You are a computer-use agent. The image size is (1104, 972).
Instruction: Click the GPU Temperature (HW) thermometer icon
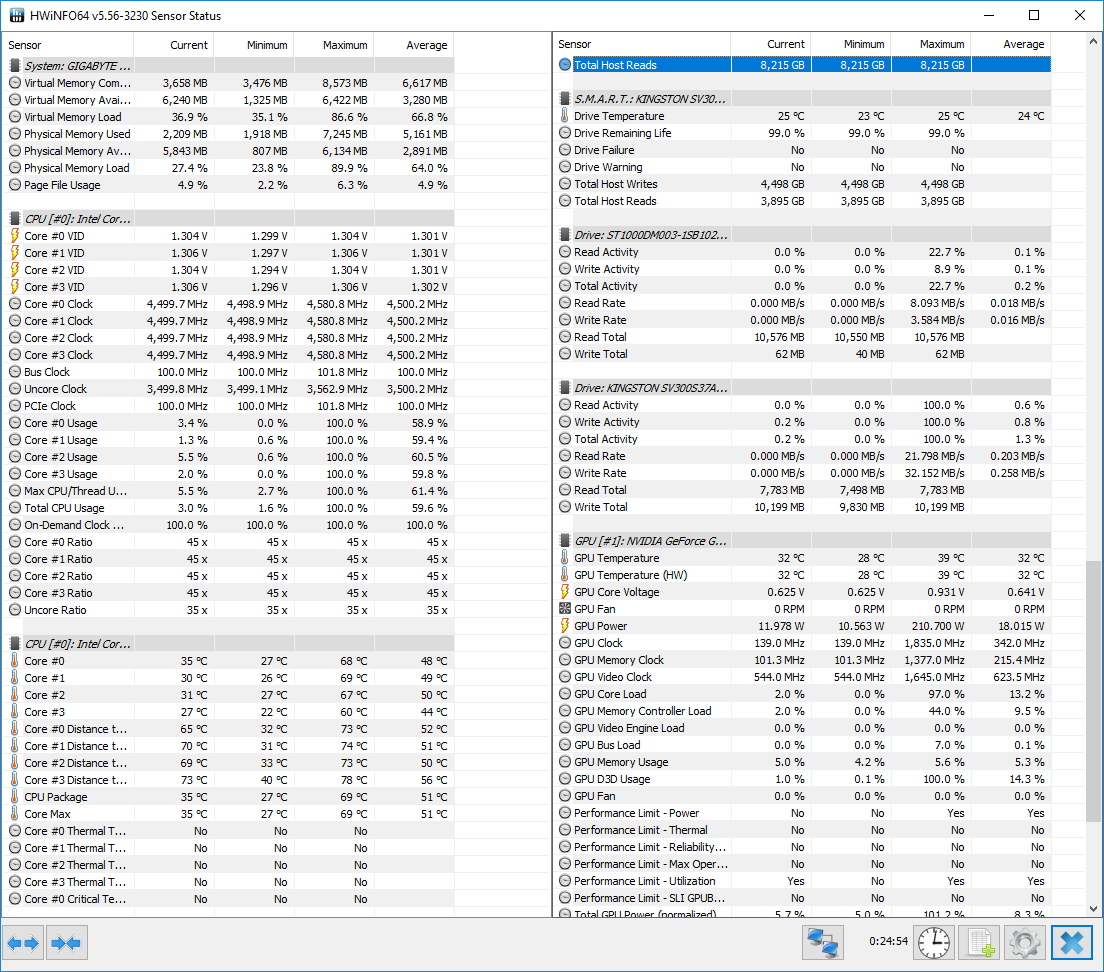(x=565, y=574)
